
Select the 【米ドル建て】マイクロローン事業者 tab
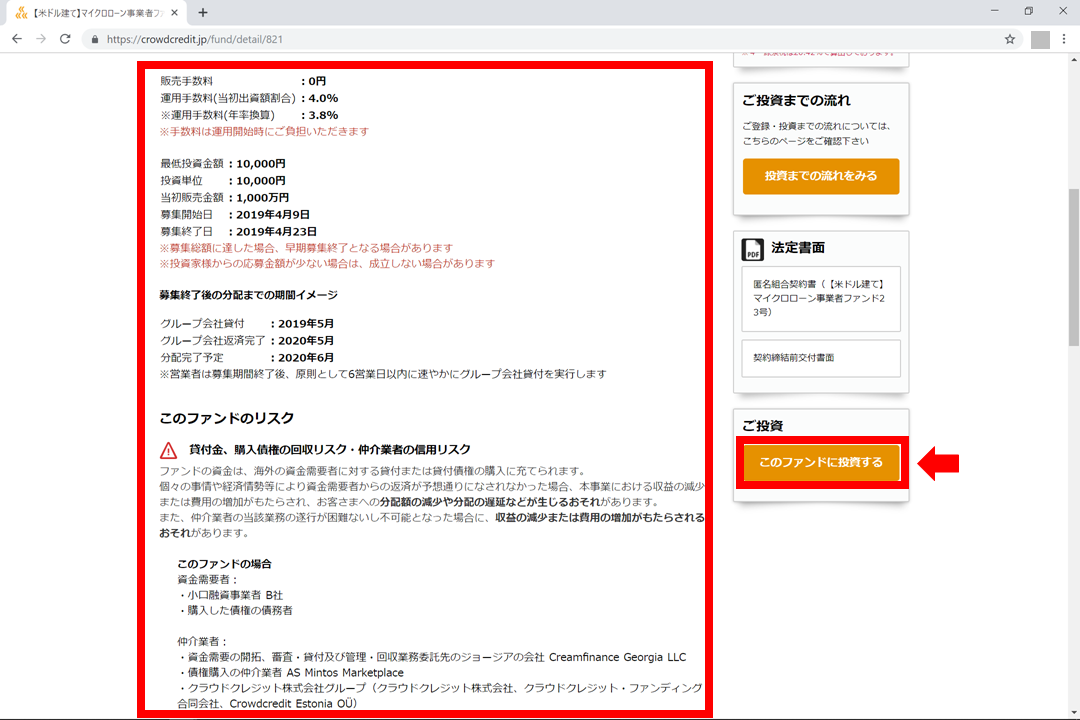95,12
